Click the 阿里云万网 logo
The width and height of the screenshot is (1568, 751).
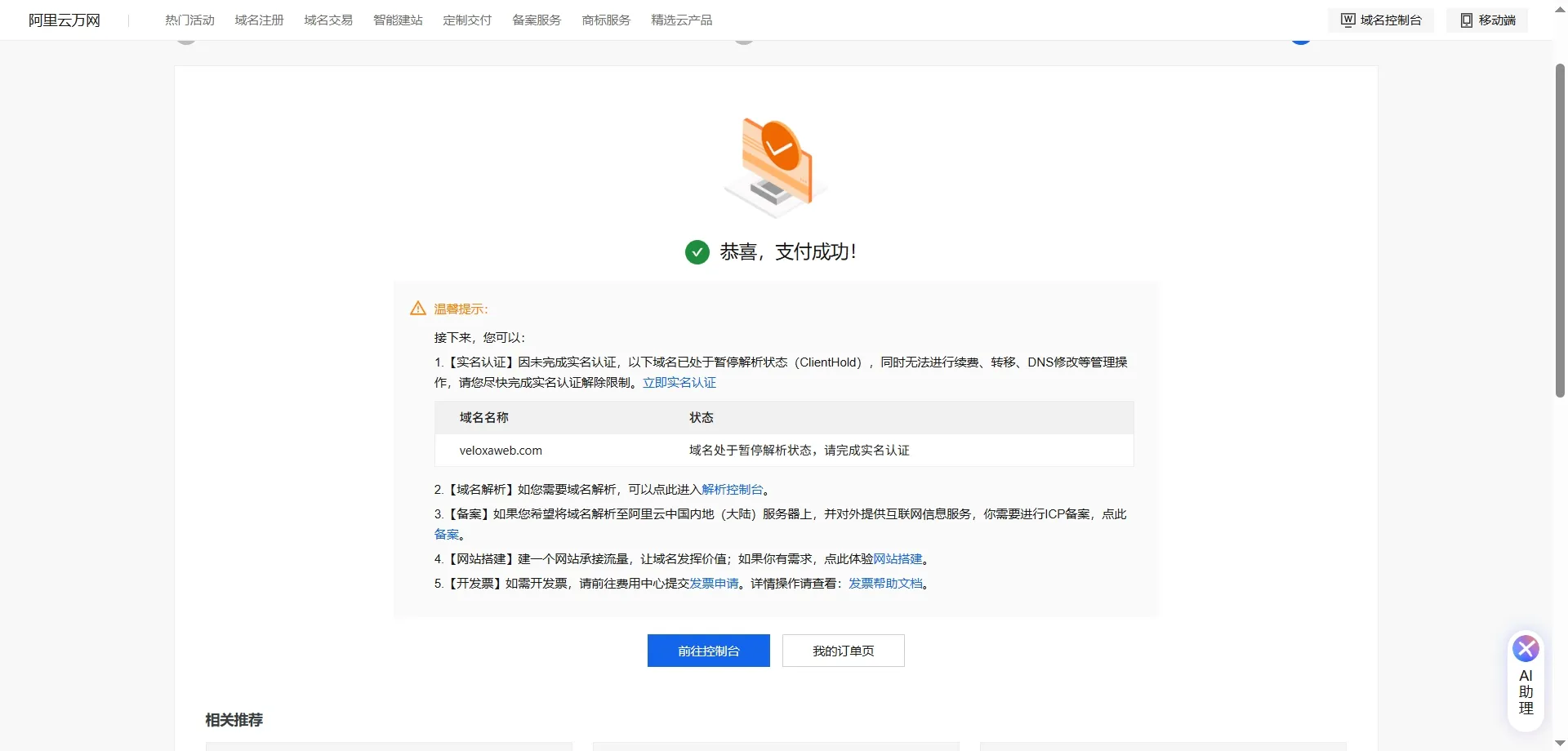point(64,20)
